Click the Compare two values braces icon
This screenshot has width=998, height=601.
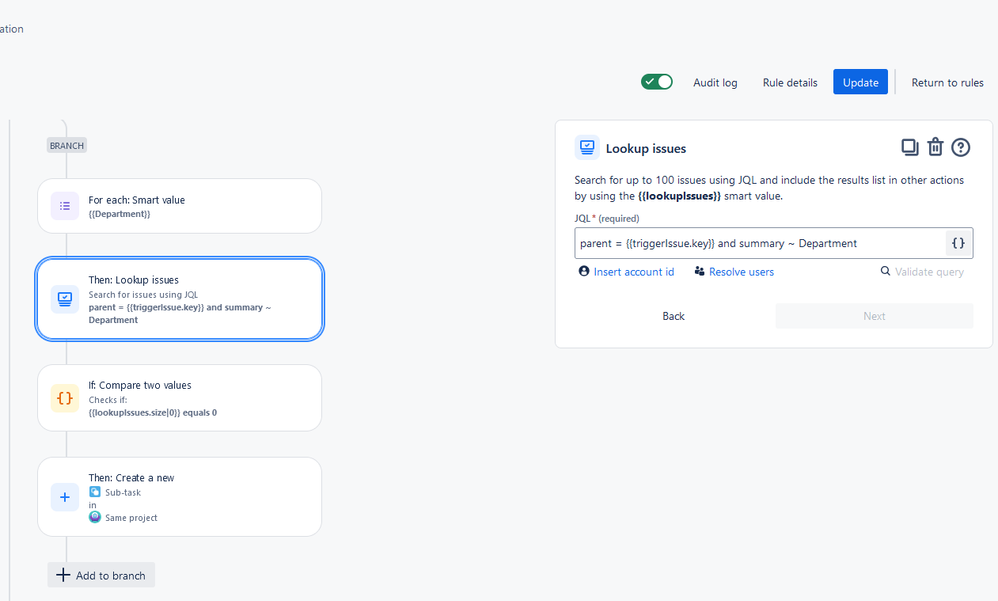(65, 398)
